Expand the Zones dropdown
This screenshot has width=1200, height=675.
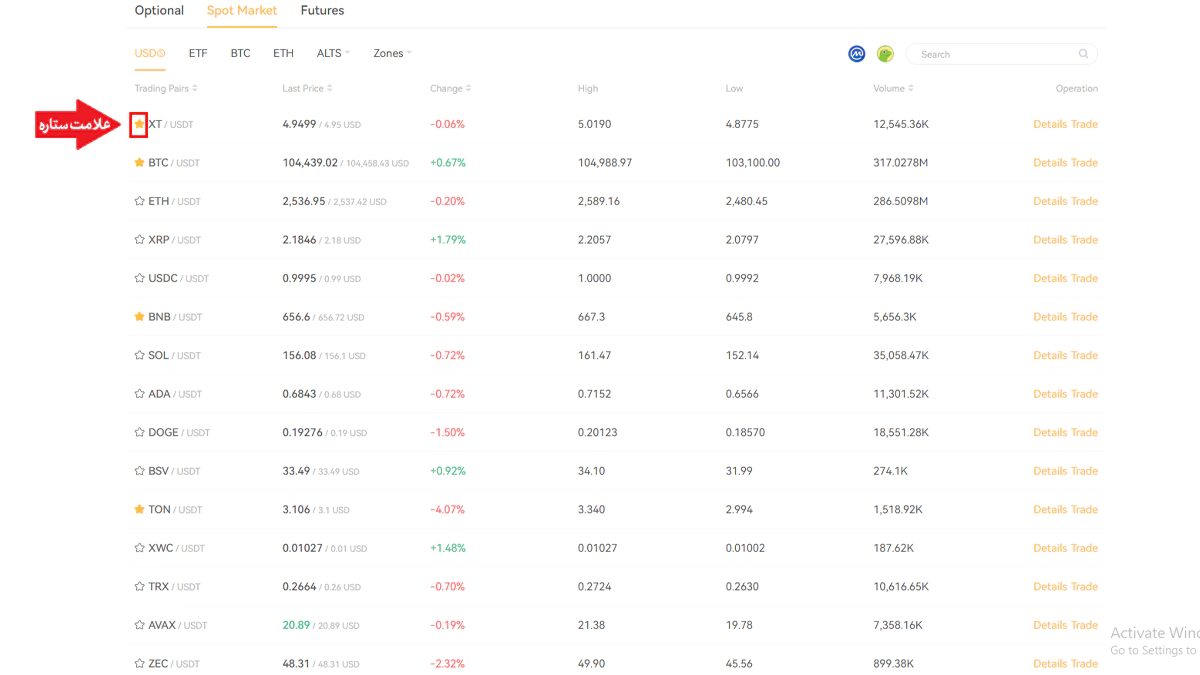click(x=392, y=53)
